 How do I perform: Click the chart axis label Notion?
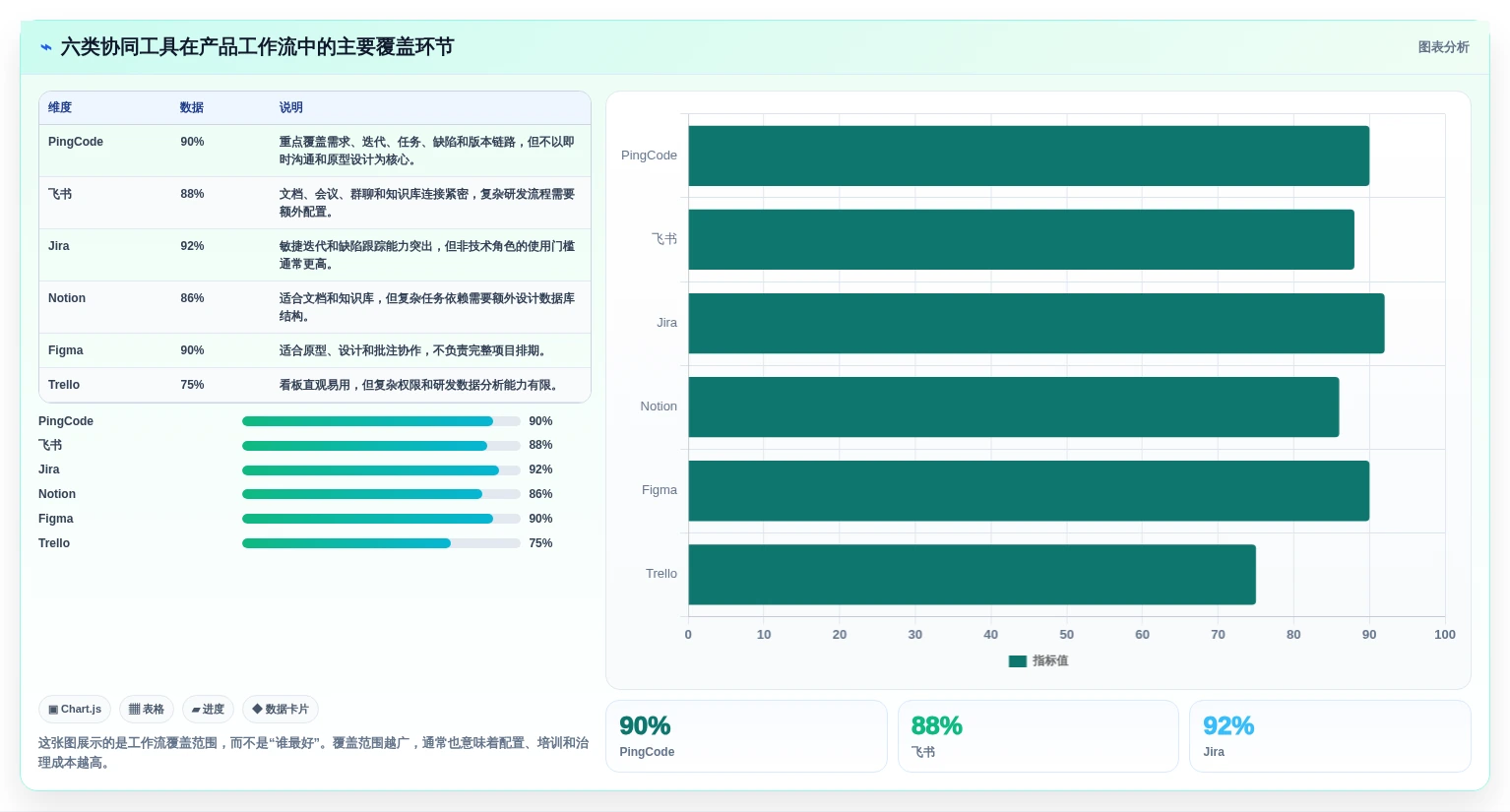click(x=659, y=406)
